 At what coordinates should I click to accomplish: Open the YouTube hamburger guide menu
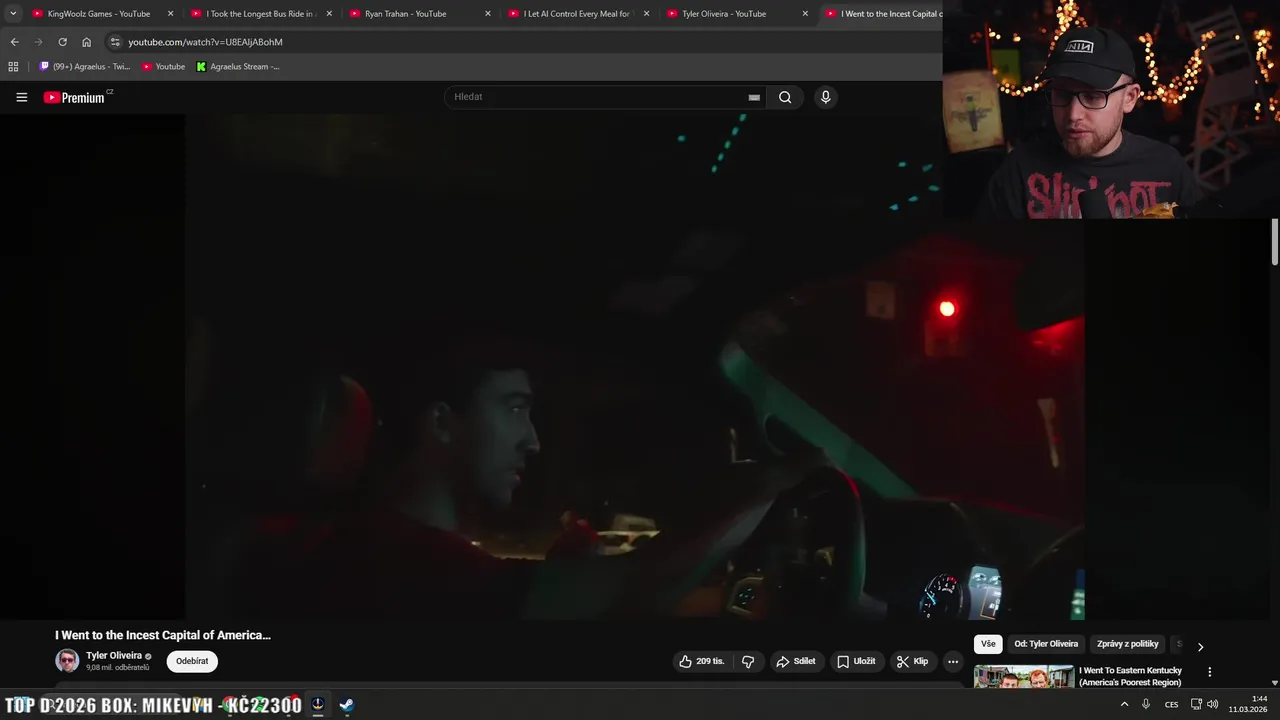point(22,97)
